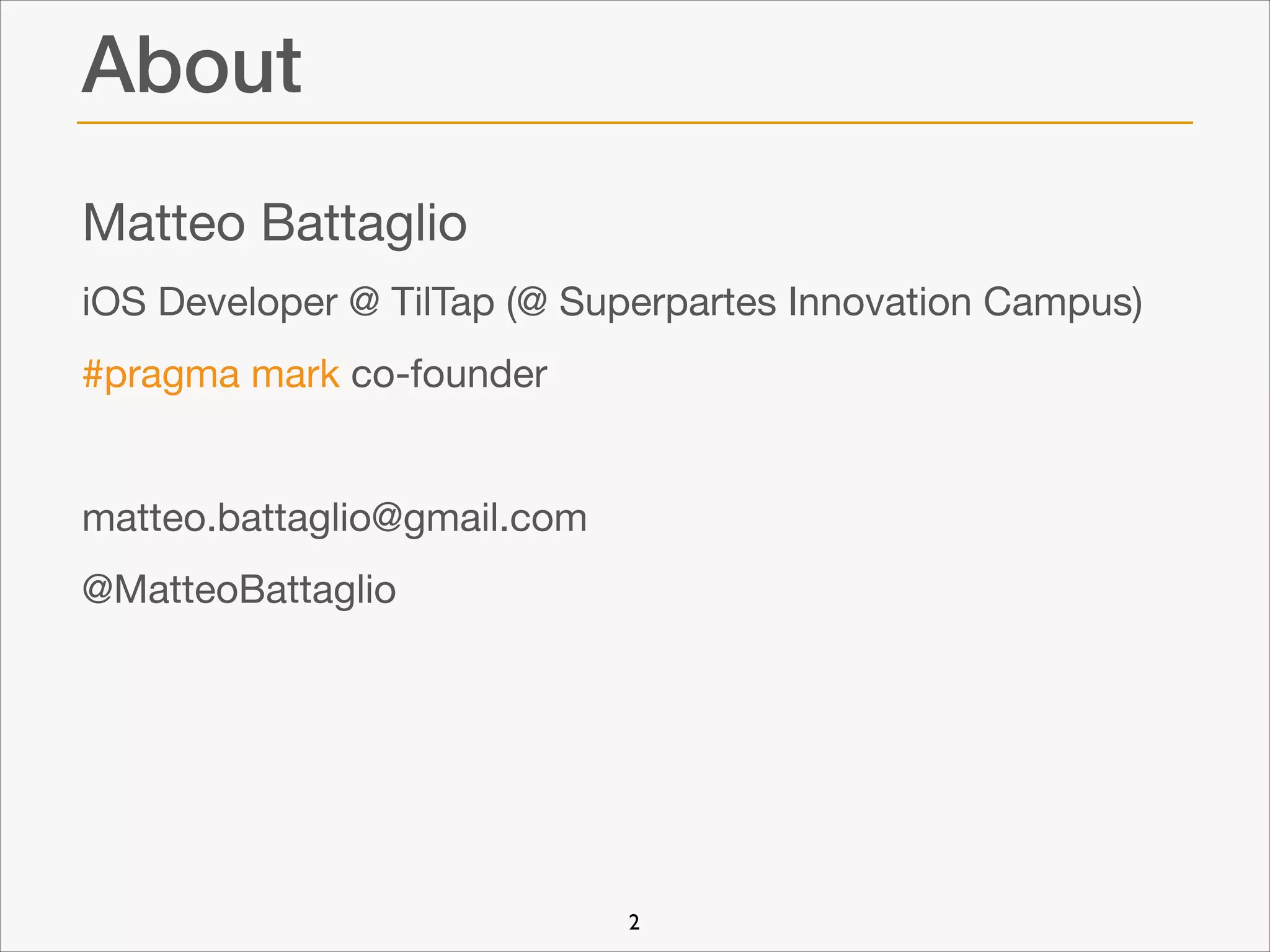Click the orange '#pragma mark' text

click(211, 375)
